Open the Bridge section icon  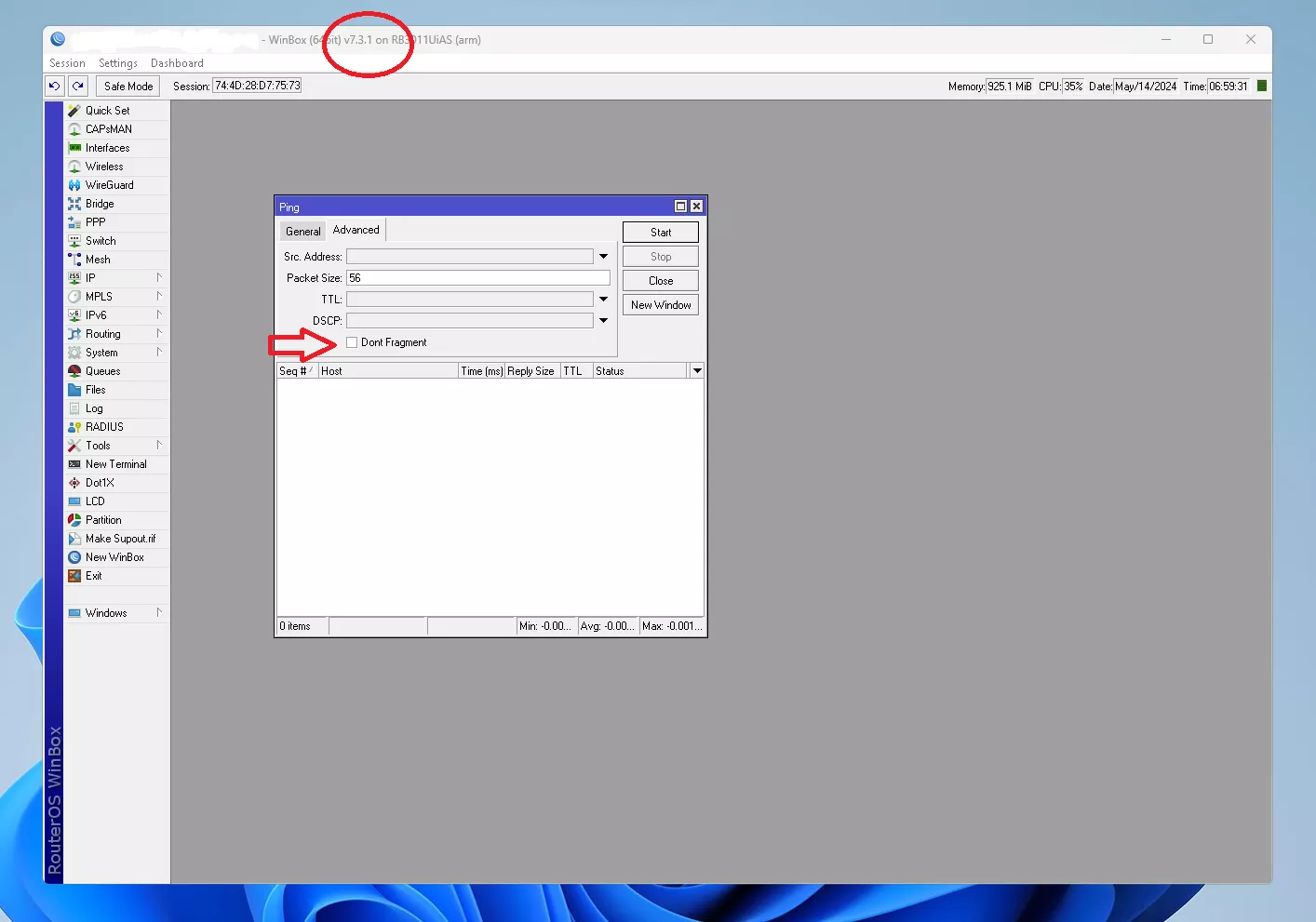[x=74, y=204]
